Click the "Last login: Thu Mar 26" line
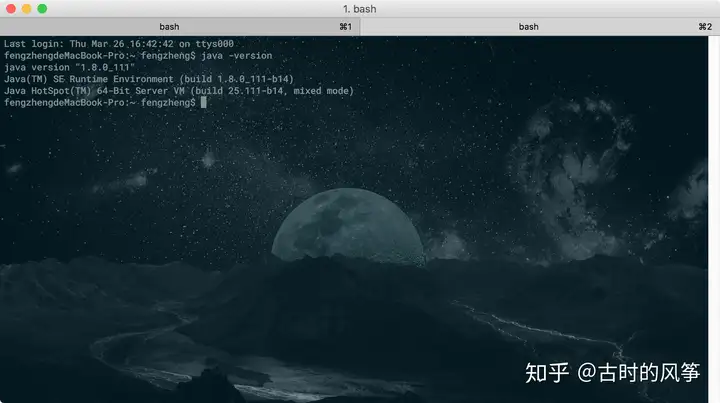720x403 pixels. tap(119, 44)
